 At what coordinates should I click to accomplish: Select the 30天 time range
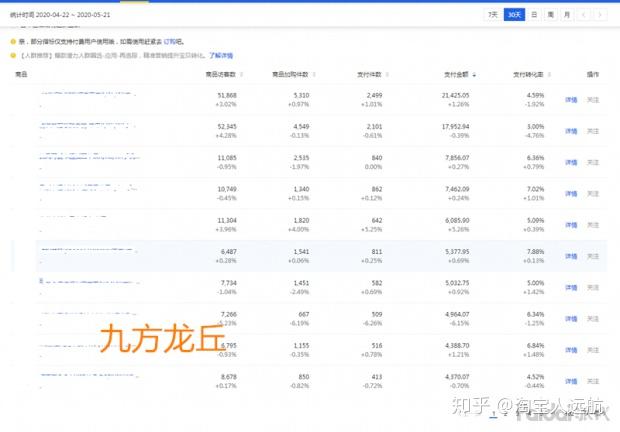pyautogui.click(x=514, y=15)
